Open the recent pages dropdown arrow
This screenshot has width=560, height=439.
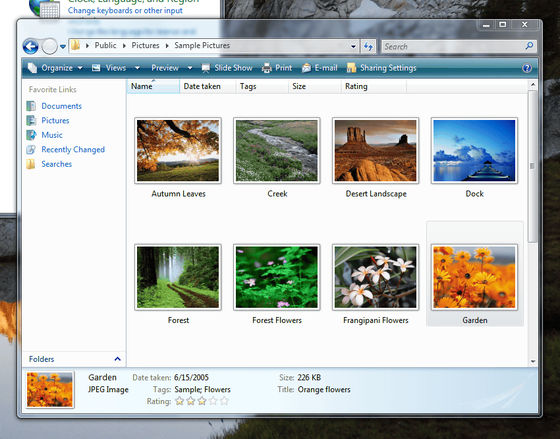tap(62, 47)
